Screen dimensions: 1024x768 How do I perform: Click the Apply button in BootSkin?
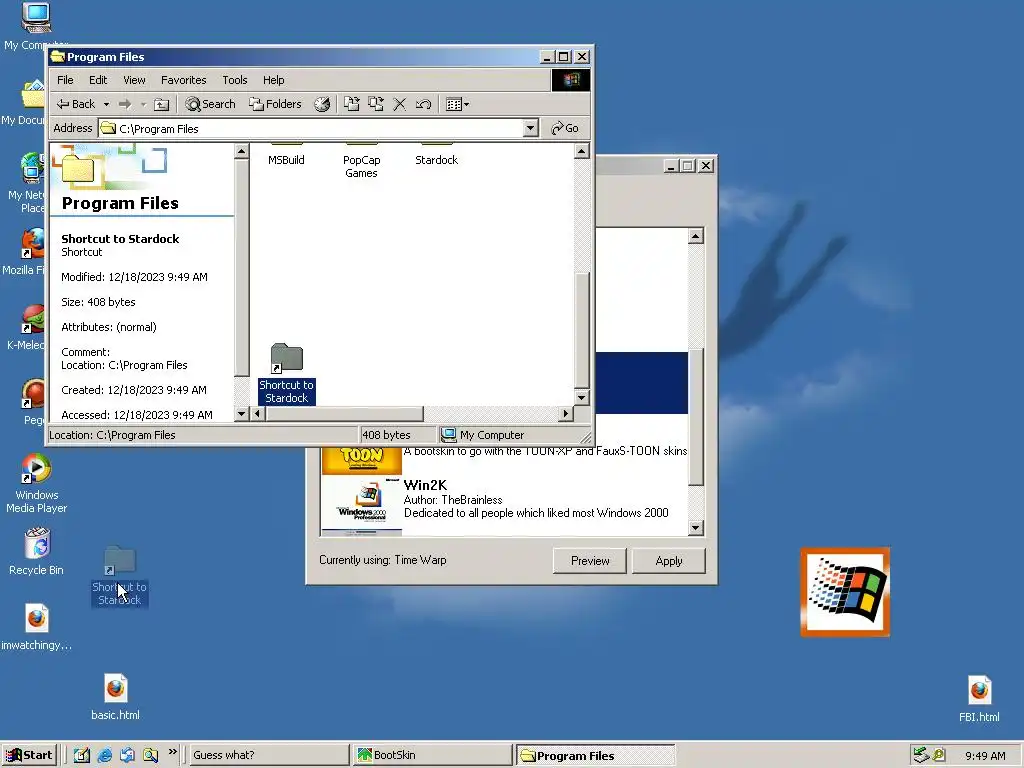tap(669, 561)
